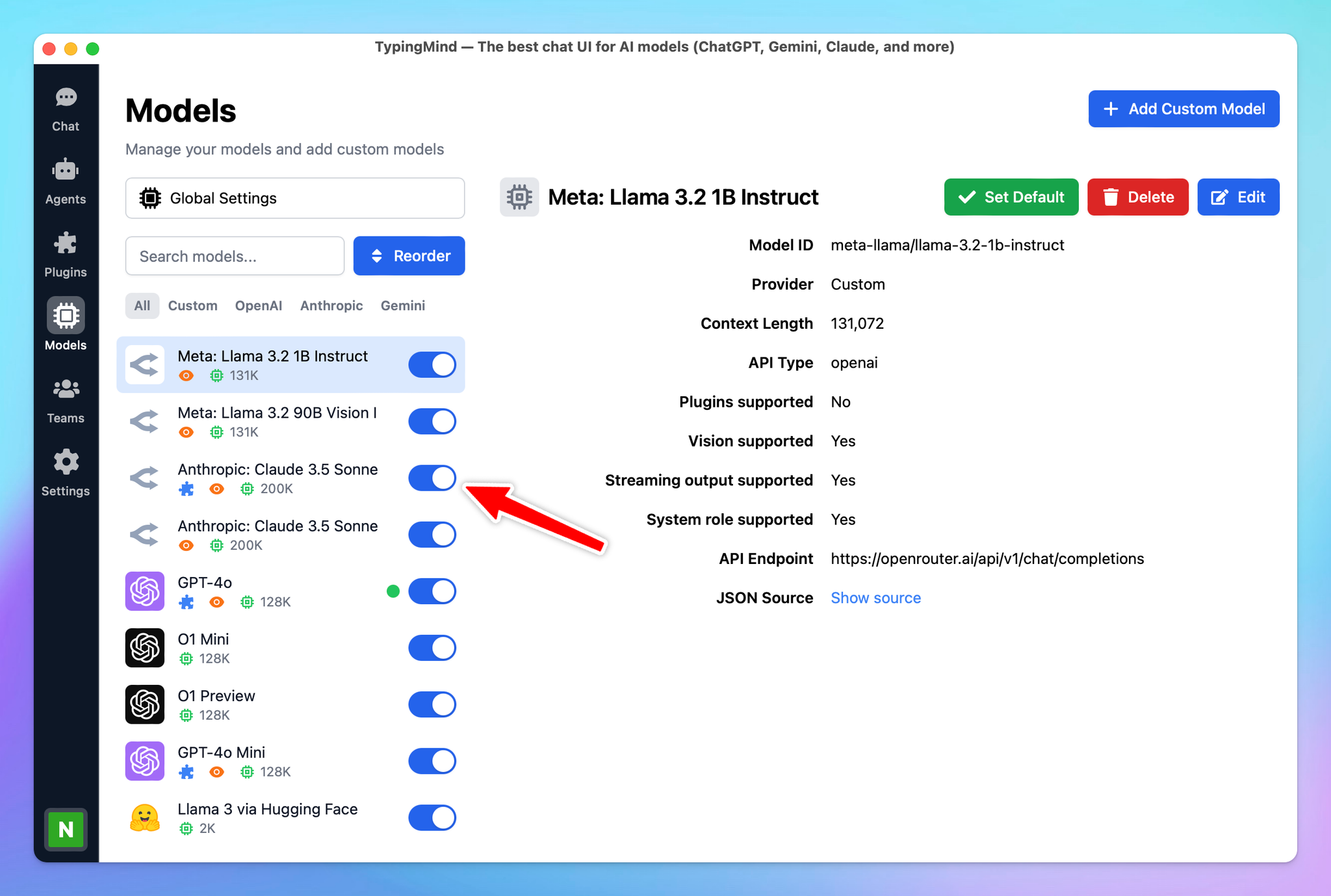The width and height of the screenshot is (1331, 896).
Task: Focus the Search models field
Action: [x=235, y=256]
